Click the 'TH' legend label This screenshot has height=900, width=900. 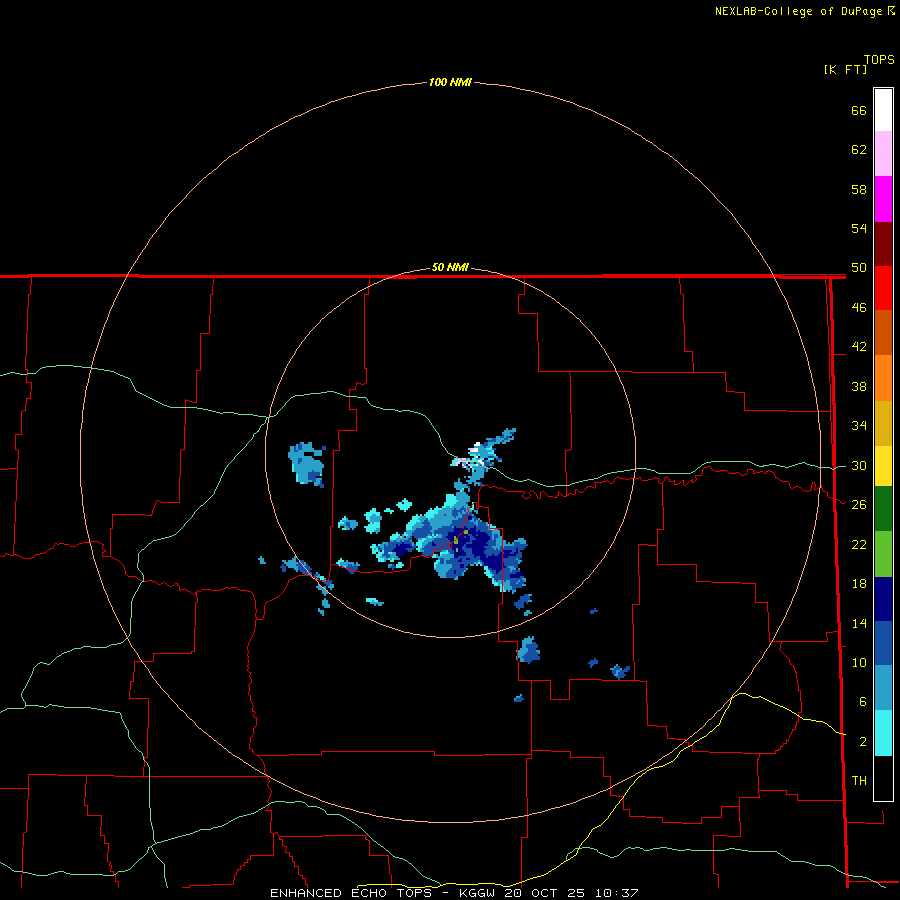click(859, 780)
